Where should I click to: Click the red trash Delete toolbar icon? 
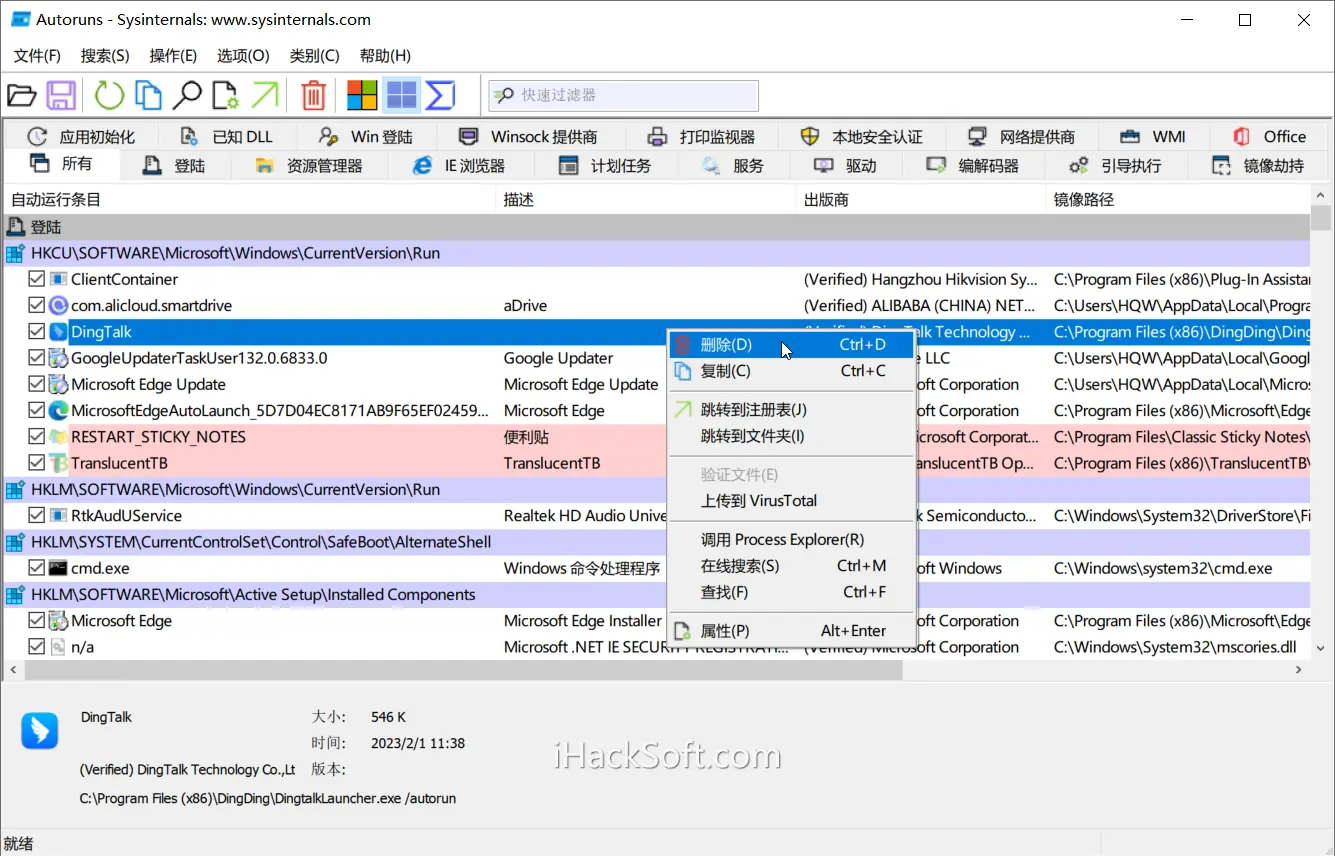click(314, 96)
